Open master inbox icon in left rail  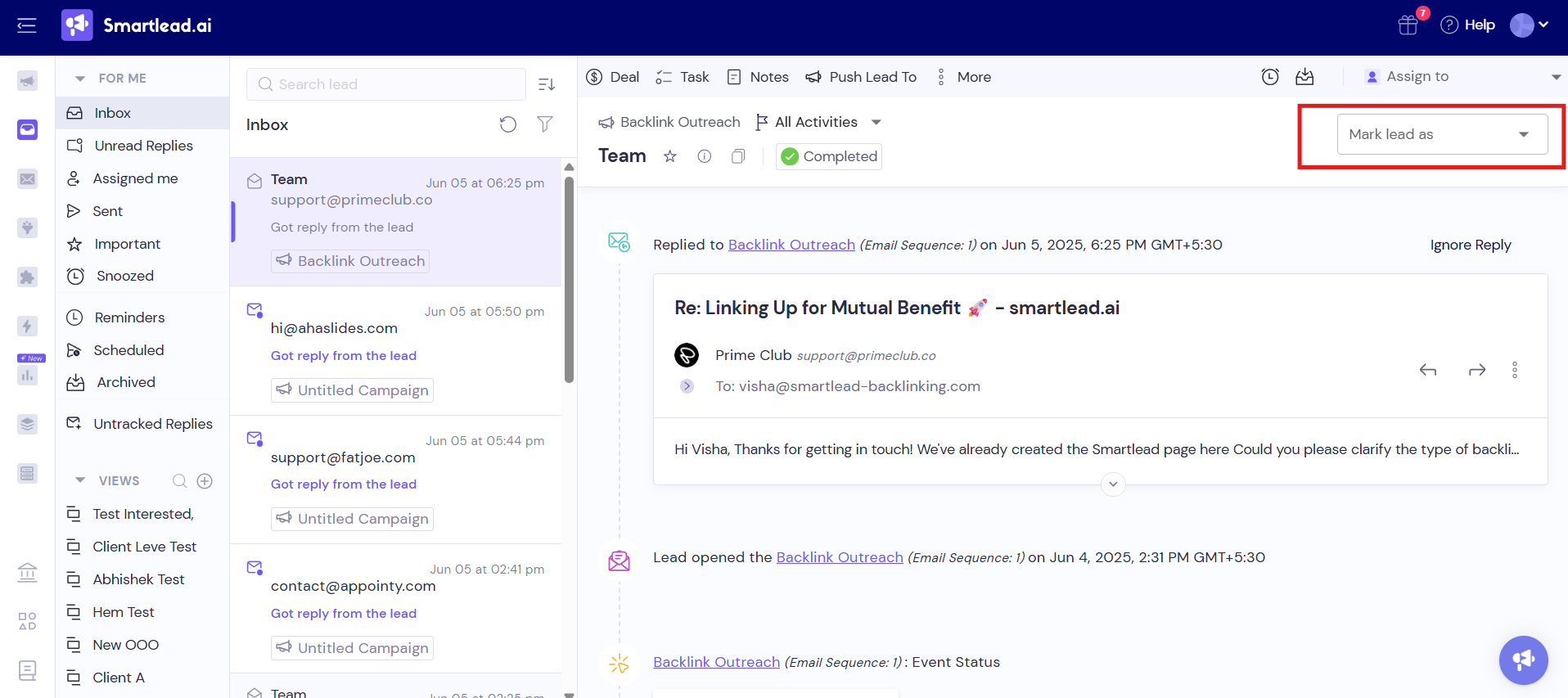coord(27,129)
